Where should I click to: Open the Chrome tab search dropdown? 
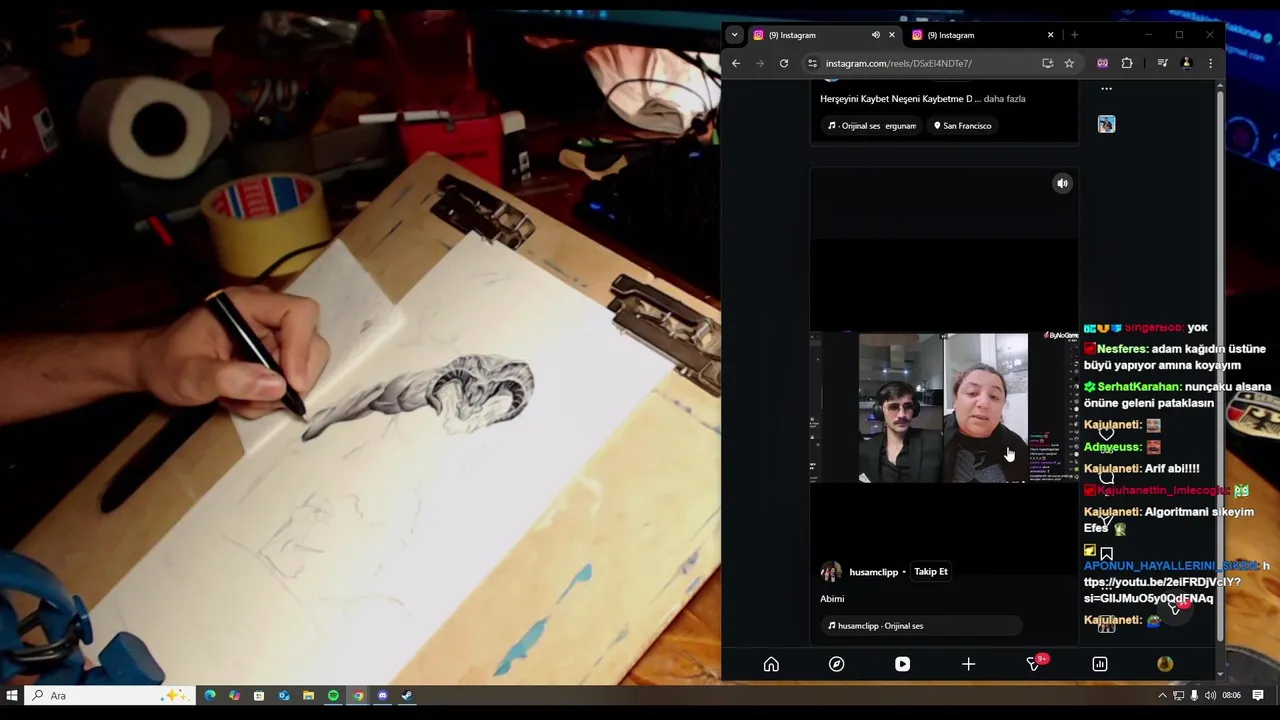735,35
